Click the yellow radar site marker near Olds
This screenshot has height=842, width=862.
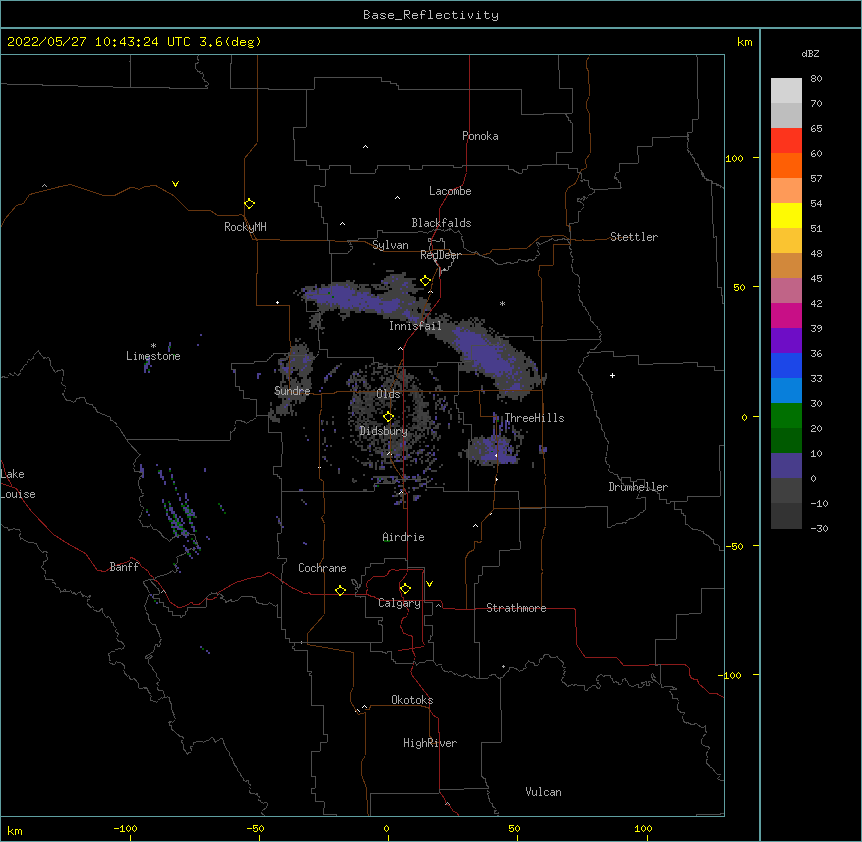coord(389,417)
